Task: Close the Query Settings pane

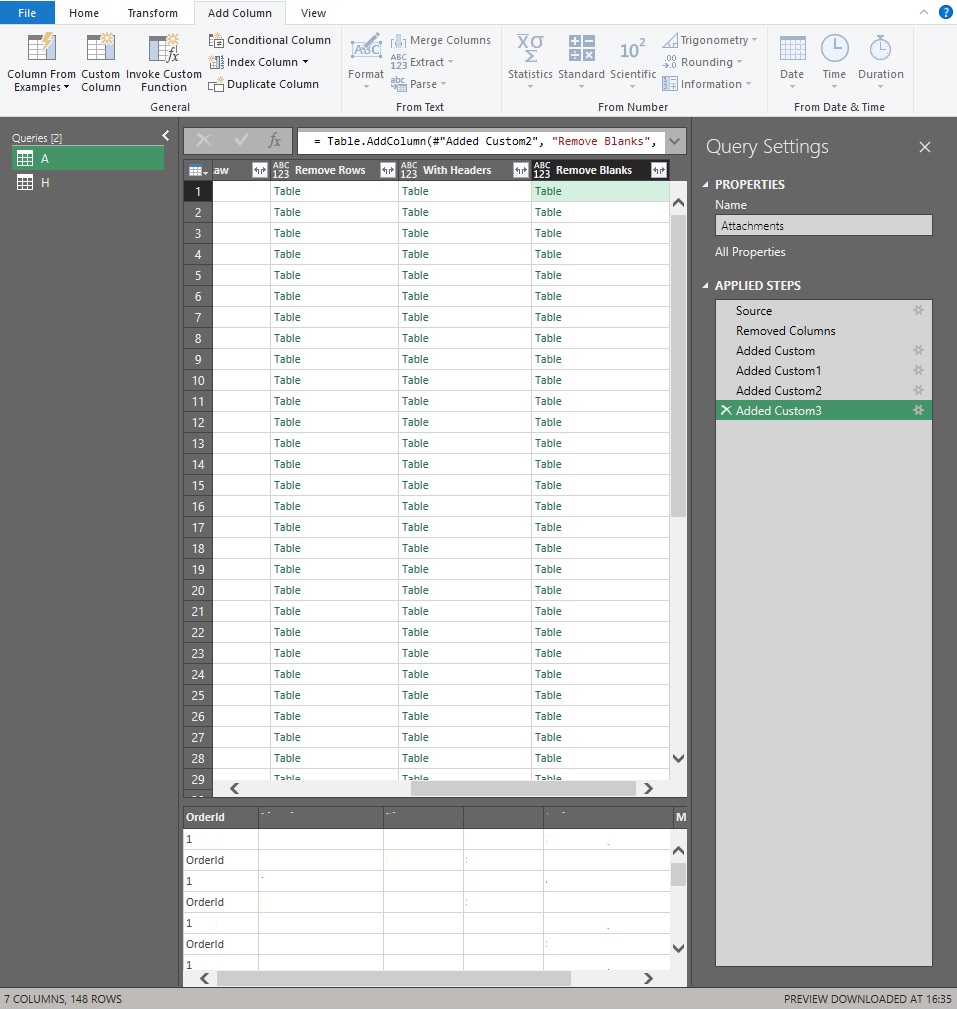Action: [x=925, y=147]
